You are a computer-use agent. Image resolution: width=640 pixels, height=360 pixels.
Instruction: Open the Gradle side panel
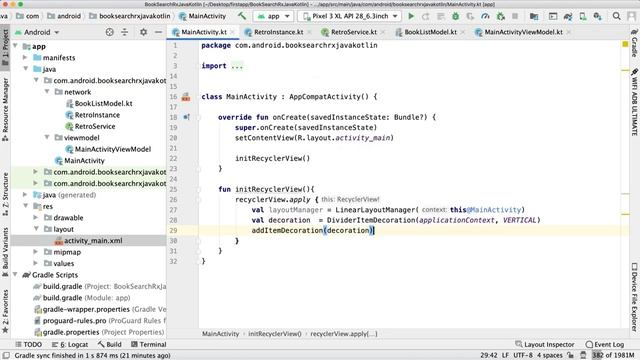coord(634,43)
